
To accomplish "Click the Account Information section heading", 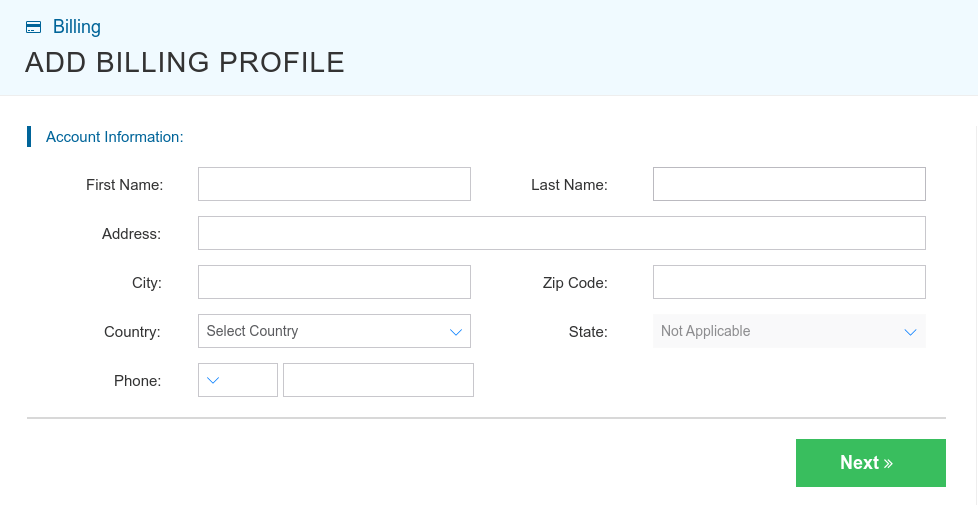I will click(x=114, y=137).
